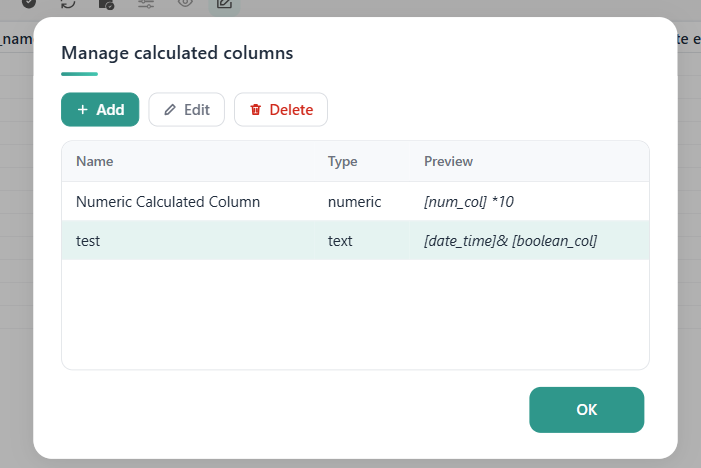This screenshot has height=468, width=701.
Task: Click the highlighted edit-pencil toolbar icon
Action: pyautogui.click(x=224, y=4)
